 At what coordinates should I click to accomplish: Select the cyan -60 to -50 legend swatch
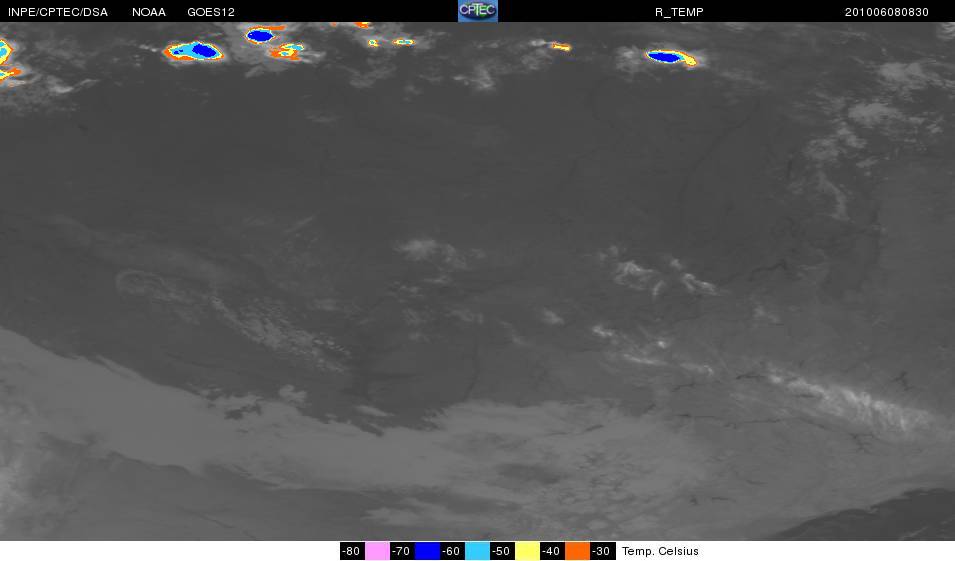(477, 551)
